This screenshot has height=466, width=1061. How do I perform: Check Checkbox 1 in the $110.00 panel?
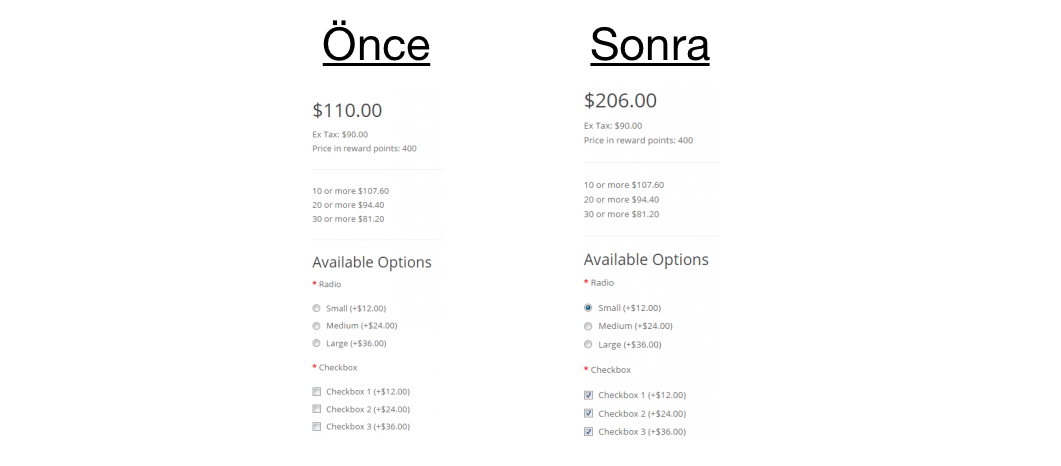click(317, 391)
